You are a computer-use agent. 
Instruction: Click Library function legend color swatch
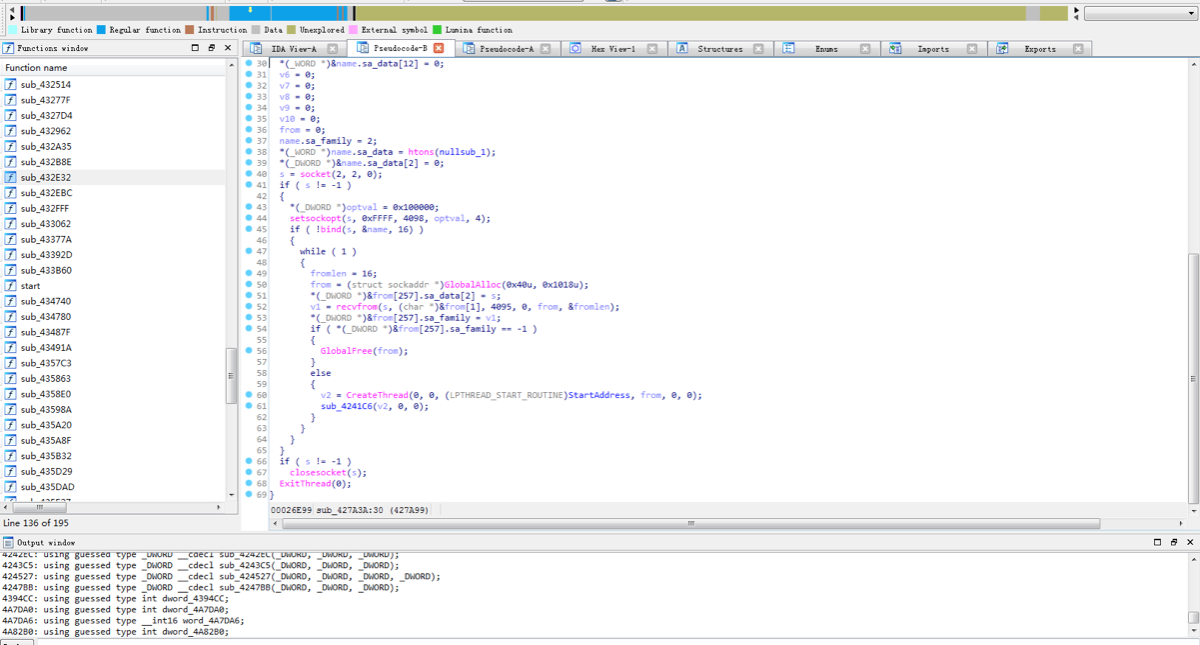click(12, 30)
